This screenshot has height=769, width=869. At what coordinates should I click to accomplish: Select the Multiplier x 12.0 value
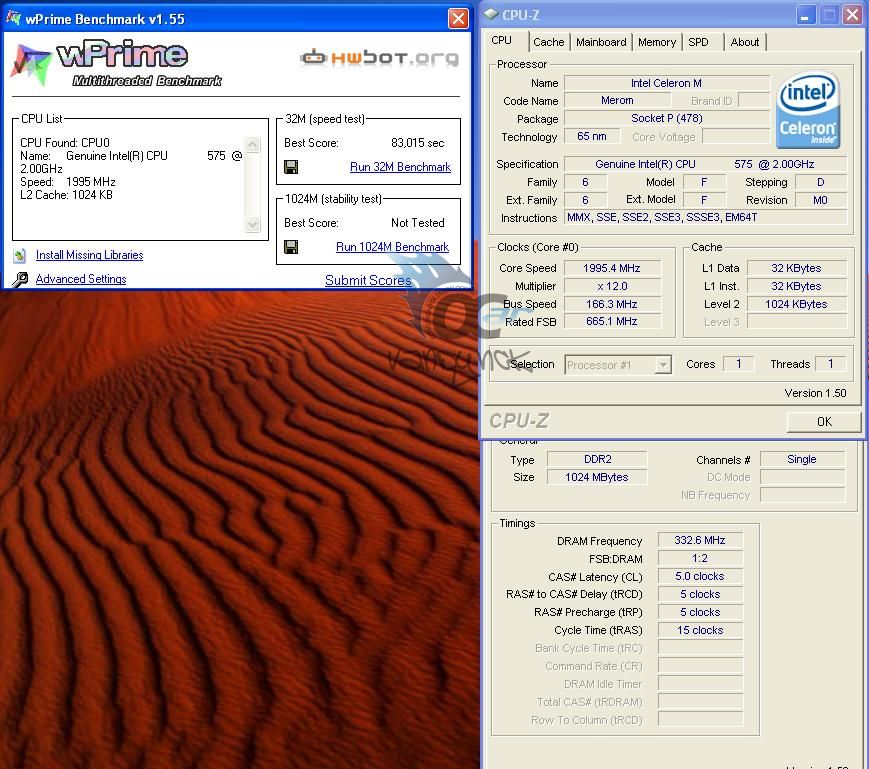[612, 286]
